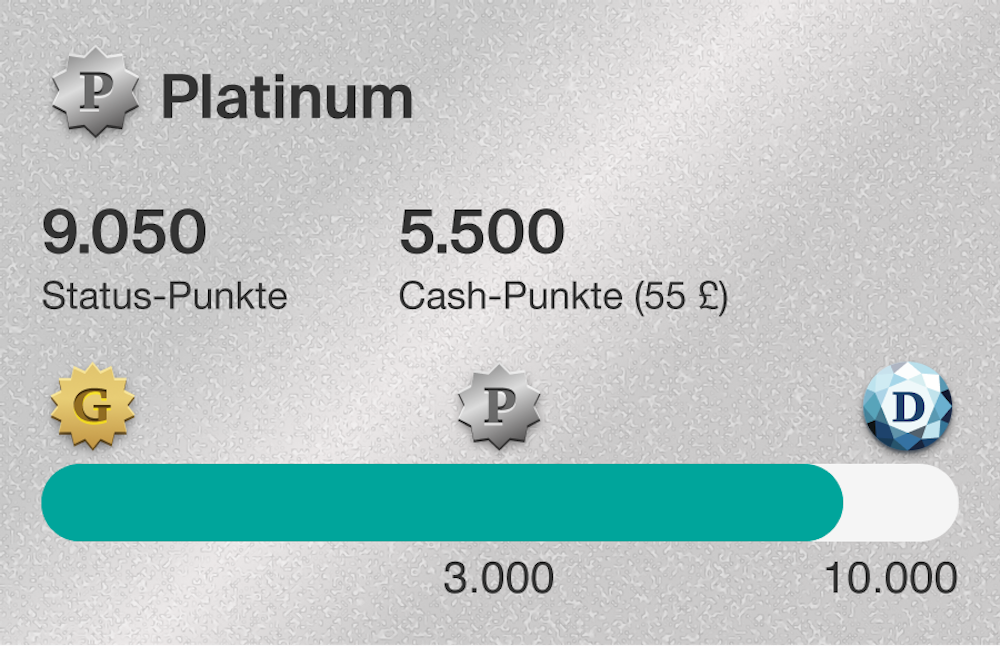
Task: Tap the Status-Punkte label
Action: coord(165,296)
